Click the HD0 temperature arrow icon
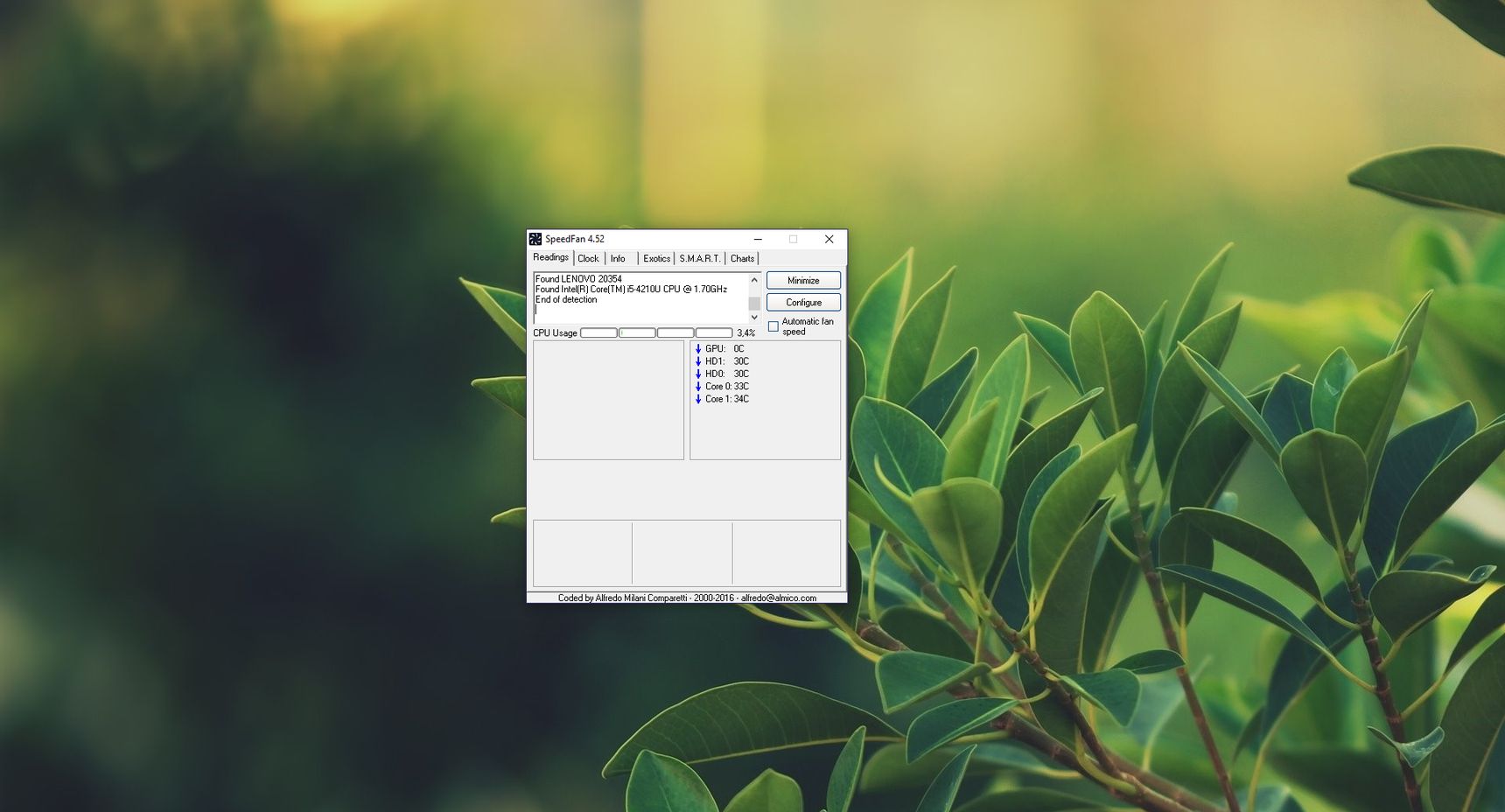1505x812 pixels. tap(698, 374)
